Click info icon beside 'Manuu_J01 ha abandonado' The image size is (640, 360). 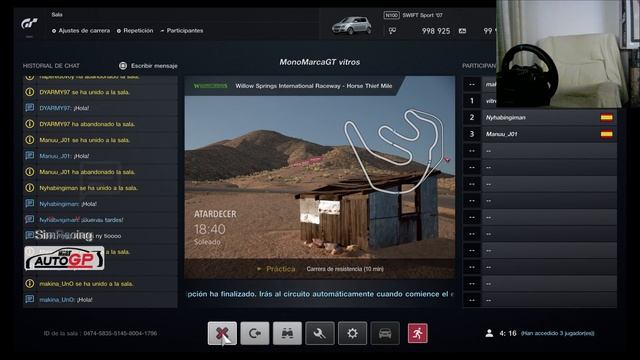click(29, 172)
